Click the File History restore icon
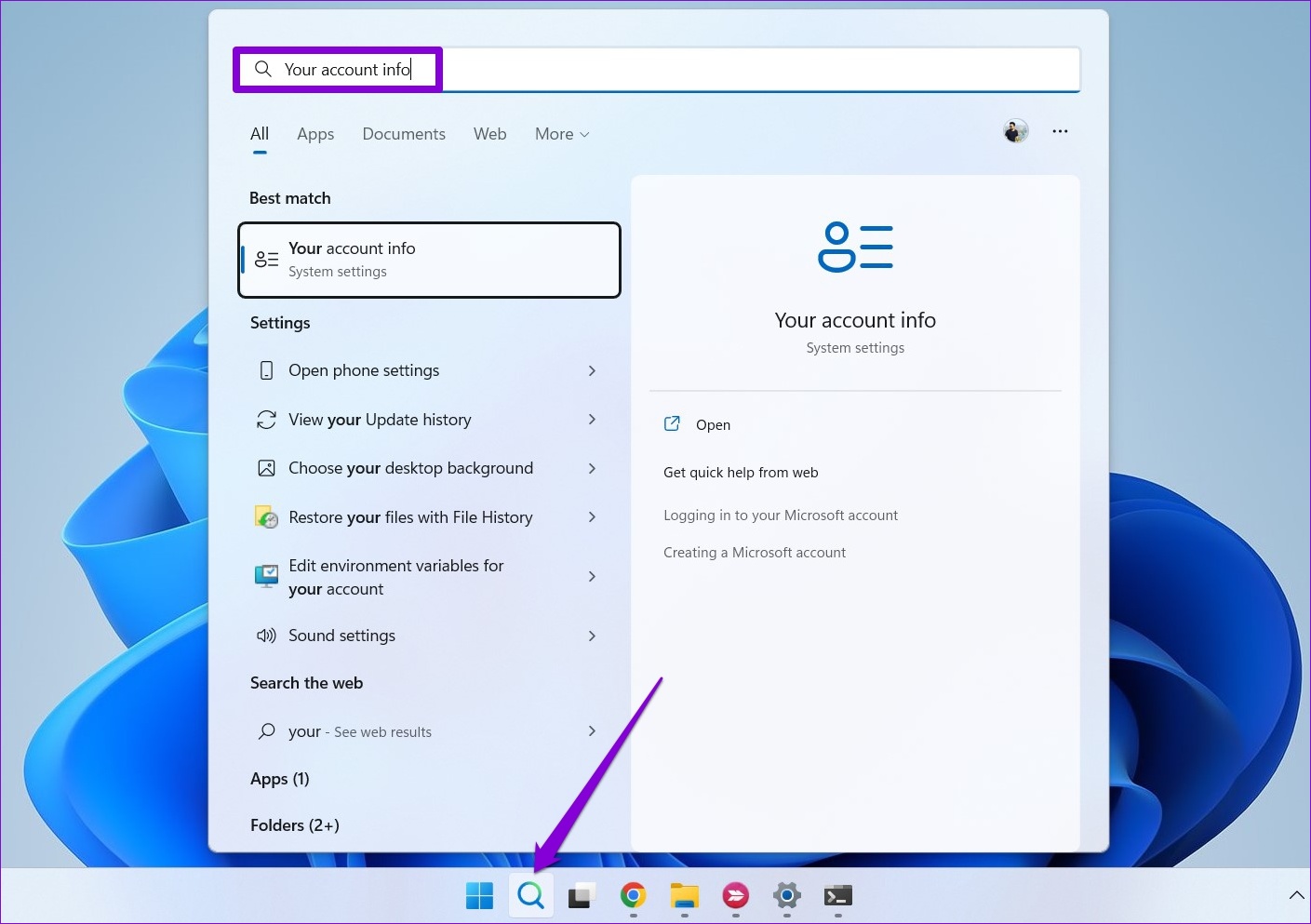Viewport: 1311px width, 924px height. (266, 517)
